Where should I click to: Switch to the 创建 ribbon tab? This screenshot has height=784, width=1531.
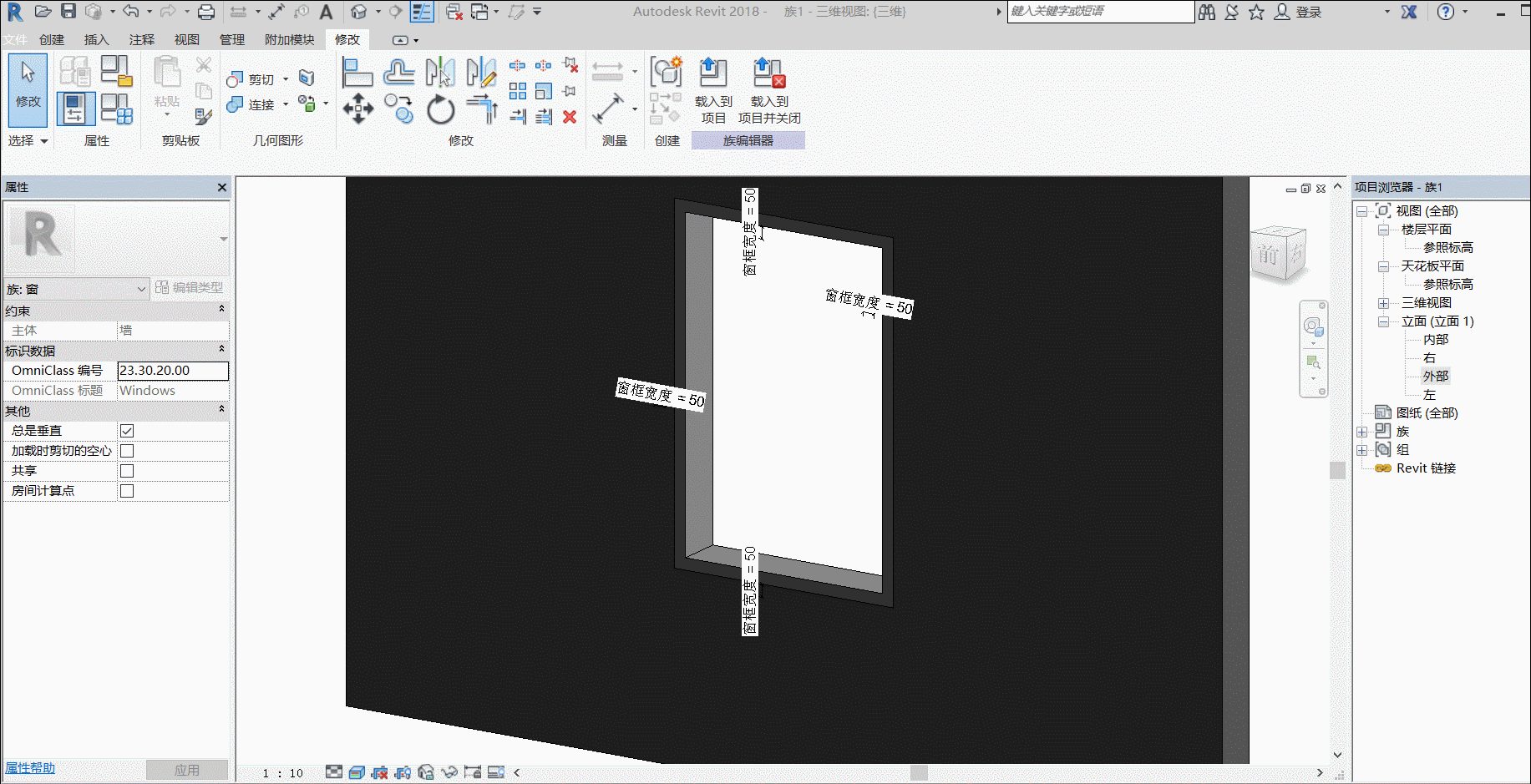click(52, 39)
